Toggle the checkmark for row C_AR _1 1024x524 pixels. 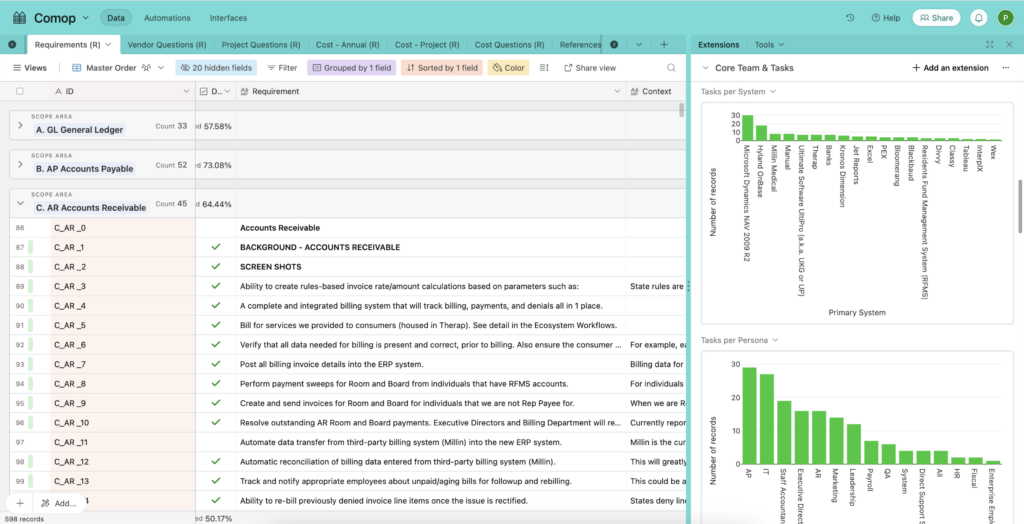click(216, 247)
